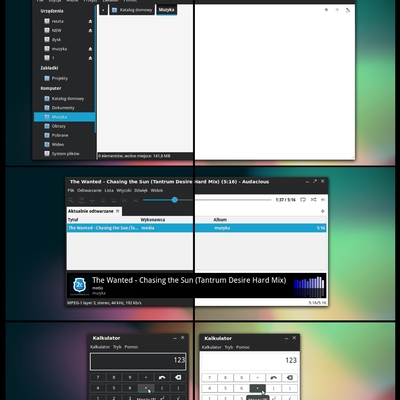Image resolution: width=400 pixels, height=400 pixels.
Task: Click the up arrow icon in file manager toolbar
Action: coord(326,10)
